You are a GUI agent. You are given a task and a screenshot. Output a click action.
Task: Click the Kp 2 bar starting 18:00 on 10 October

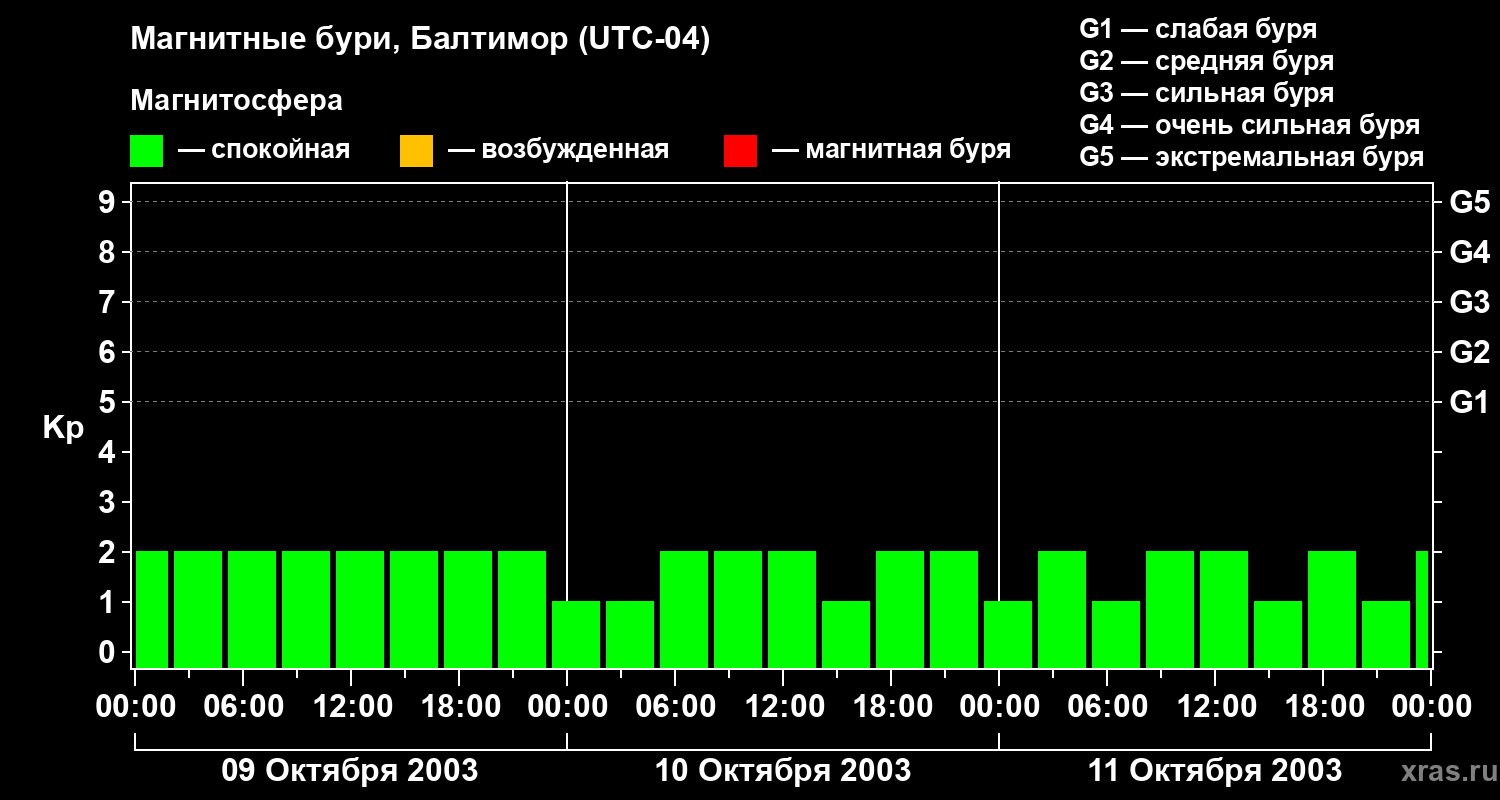[x=900, y=609]
